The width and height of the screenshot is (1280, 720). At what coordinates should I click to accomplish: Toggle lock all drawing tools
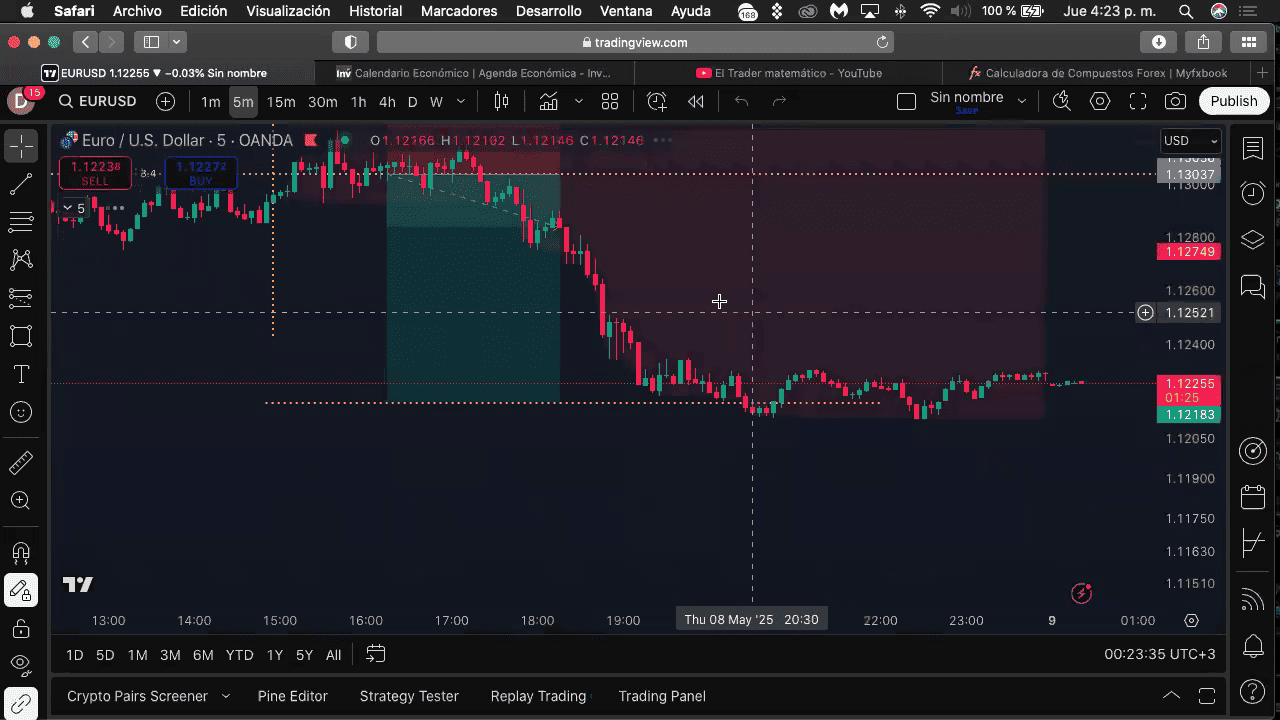coord(20,628)
